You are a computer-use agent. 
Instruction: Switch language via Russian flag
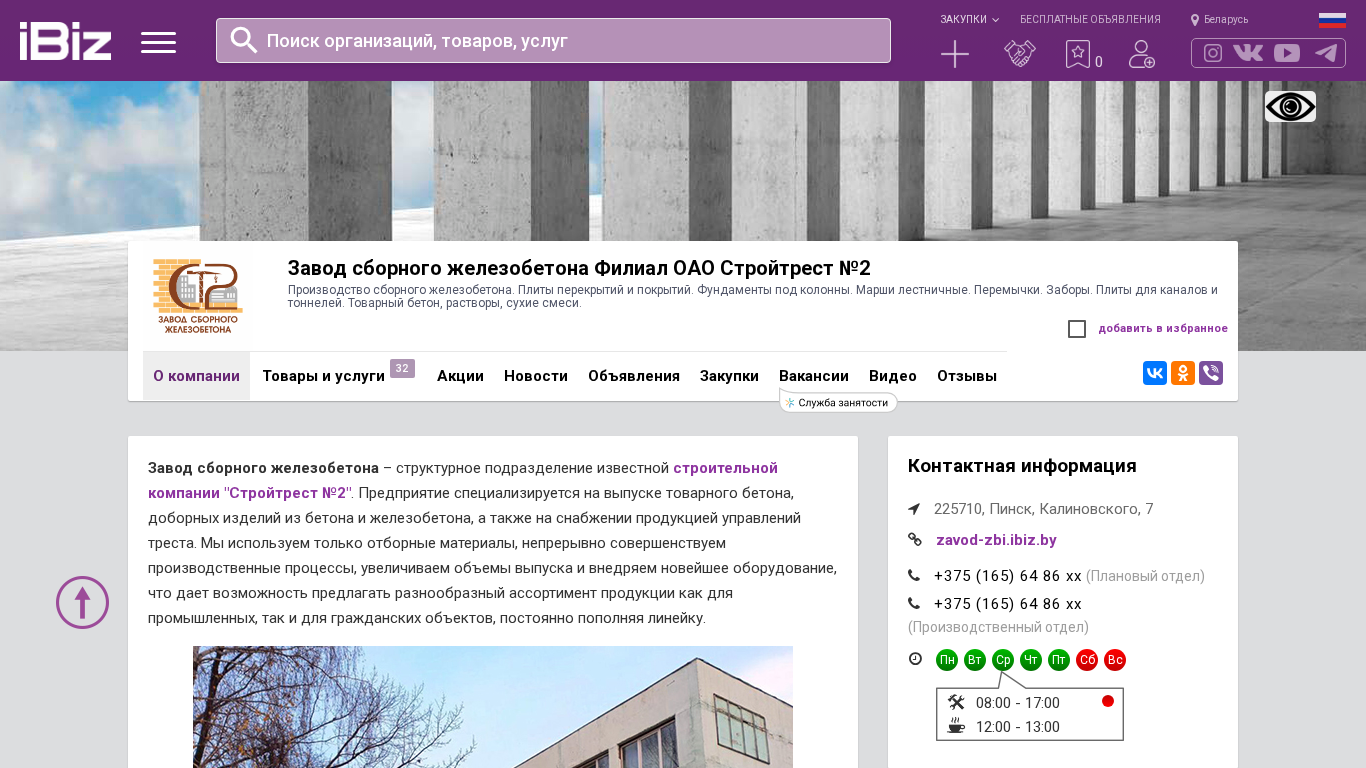click(1332, 20)
